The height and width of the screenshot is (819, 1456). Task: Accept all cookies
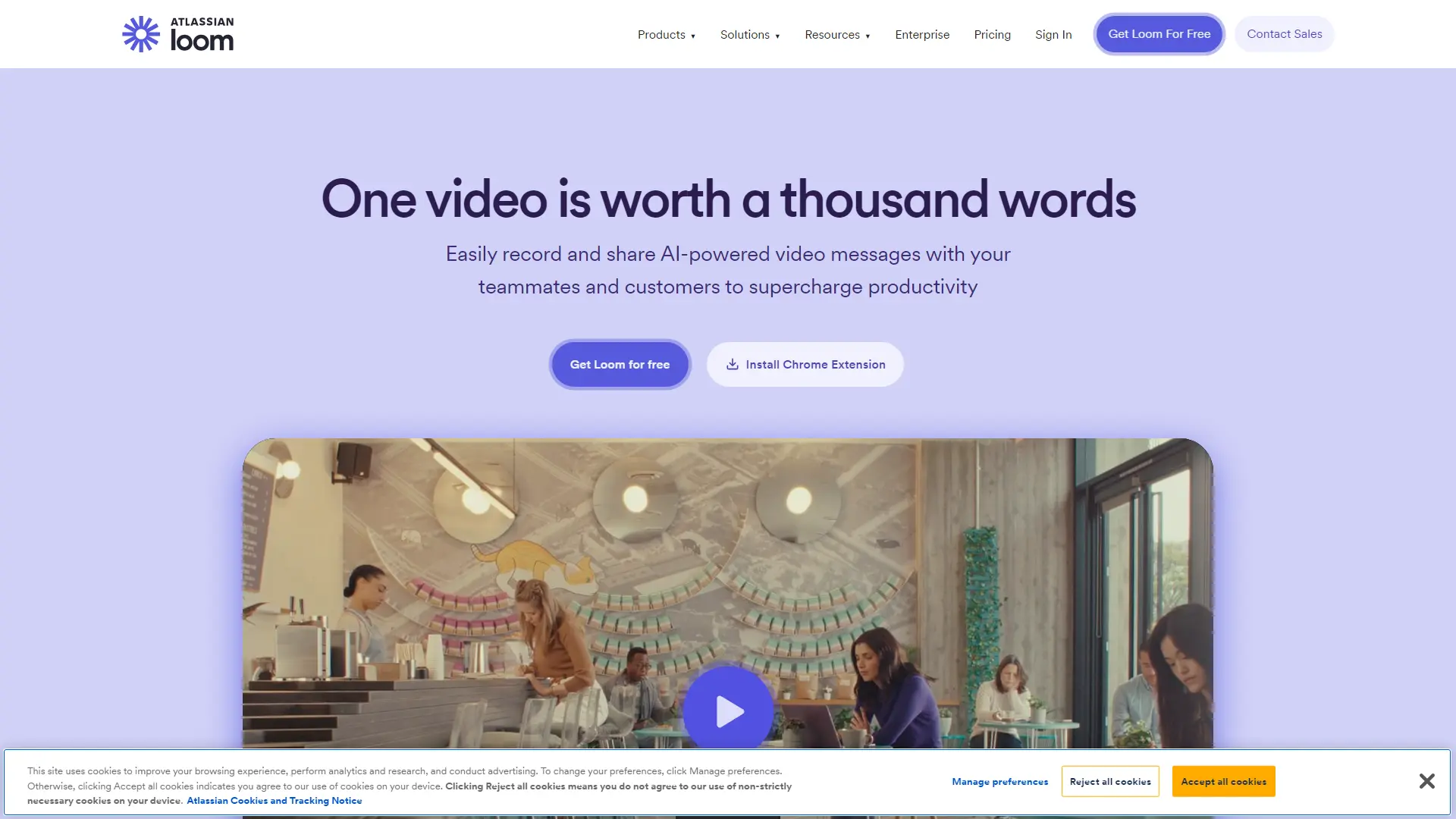[x=1223, y=781]
